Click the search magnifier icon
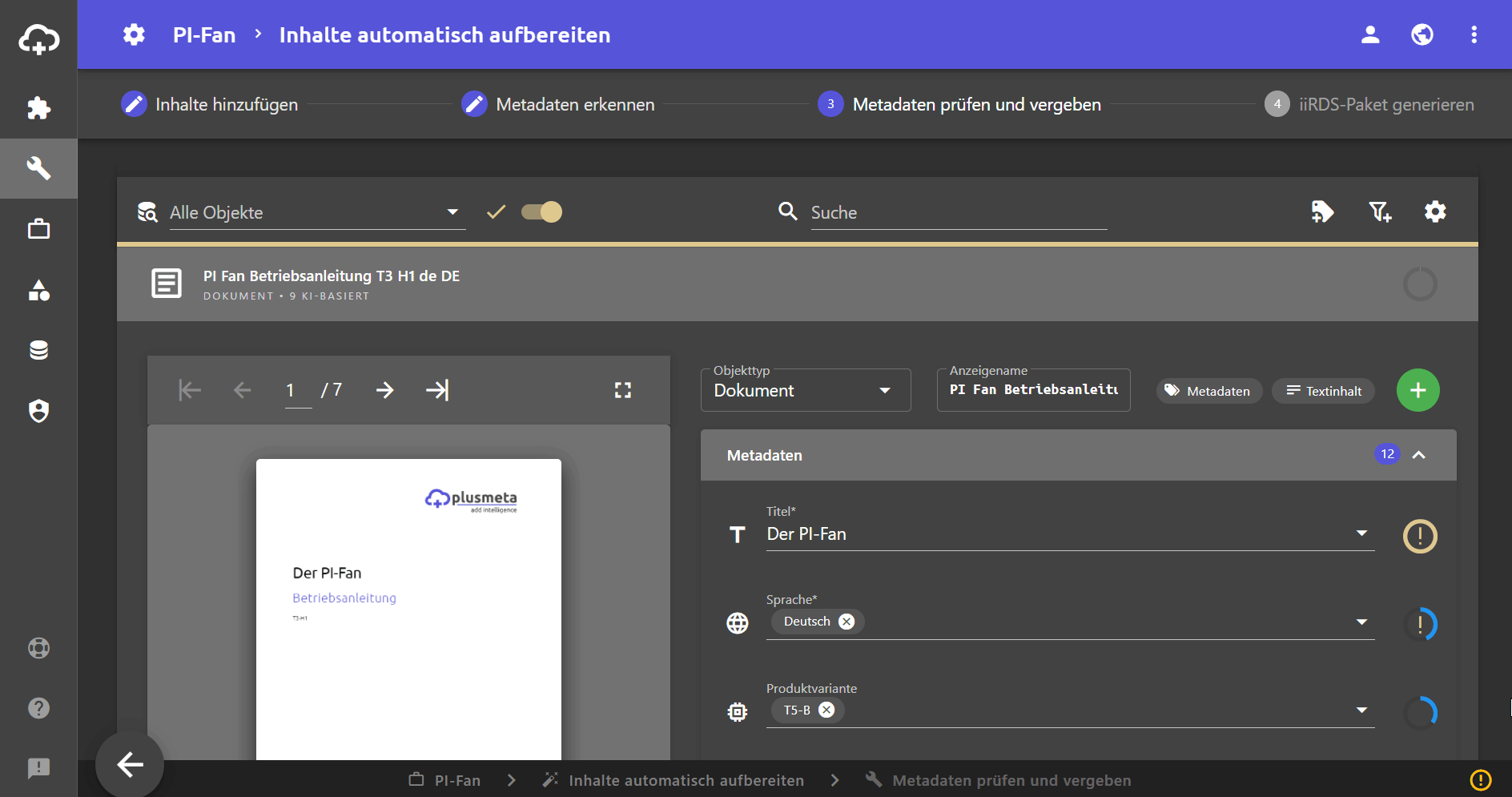Image resolution: width=1512 pixels, height=797 pixels. 788,211
